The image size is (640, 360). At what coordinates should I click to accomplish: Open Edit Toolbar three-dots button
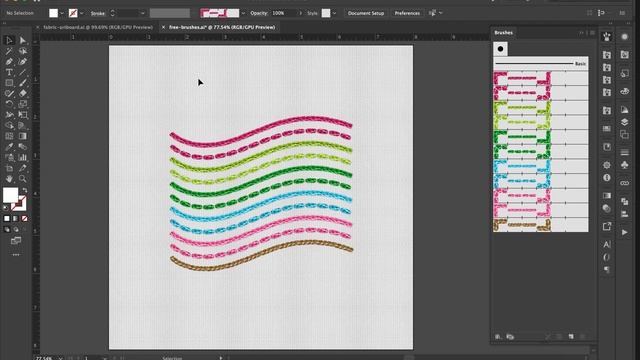pyautogui.click(x=16, y=255)
